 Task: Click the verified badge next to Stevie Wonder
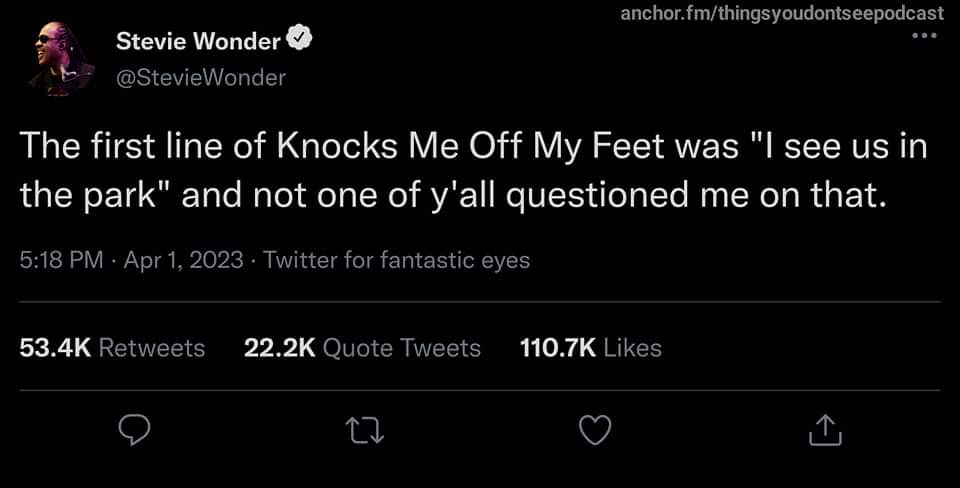300,40
